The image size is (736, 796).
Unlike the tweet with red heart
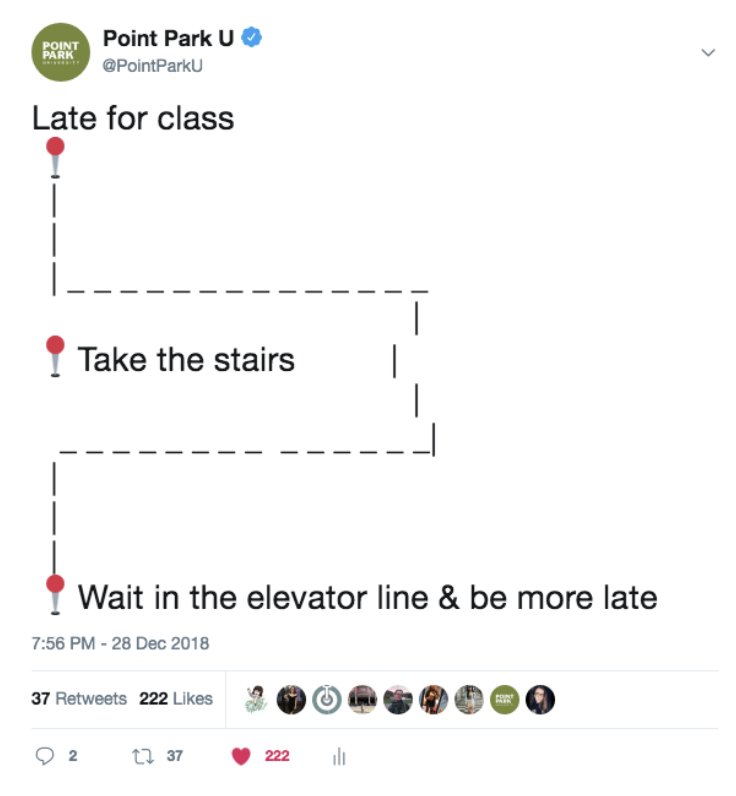pyautogui.click(x=241, y=756)
